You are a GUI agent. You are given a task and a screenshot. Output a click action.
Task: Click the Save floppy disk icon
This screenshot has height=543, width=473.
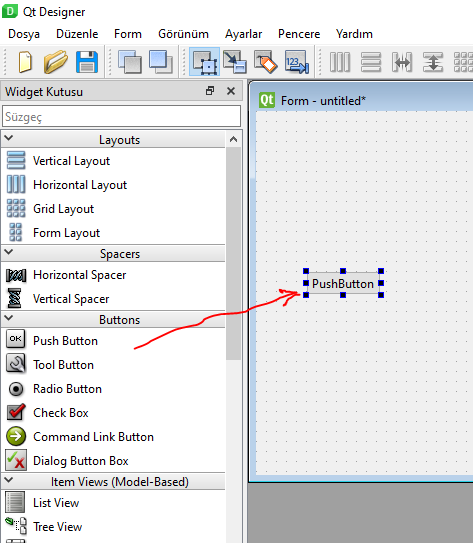coord(87,62)
